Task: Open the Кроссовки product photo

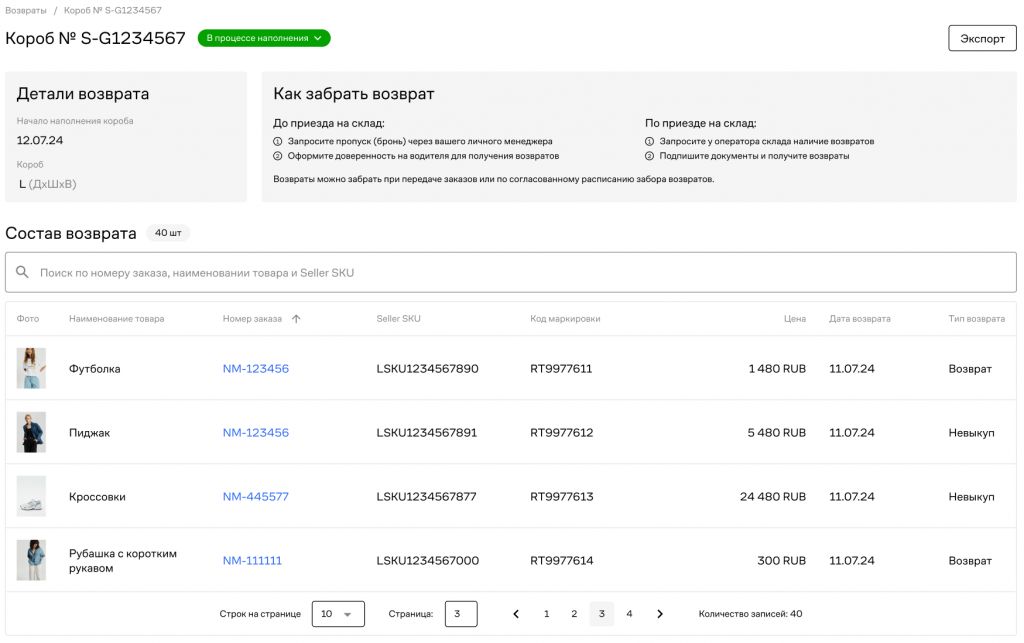Action: [x=31, y=496]
